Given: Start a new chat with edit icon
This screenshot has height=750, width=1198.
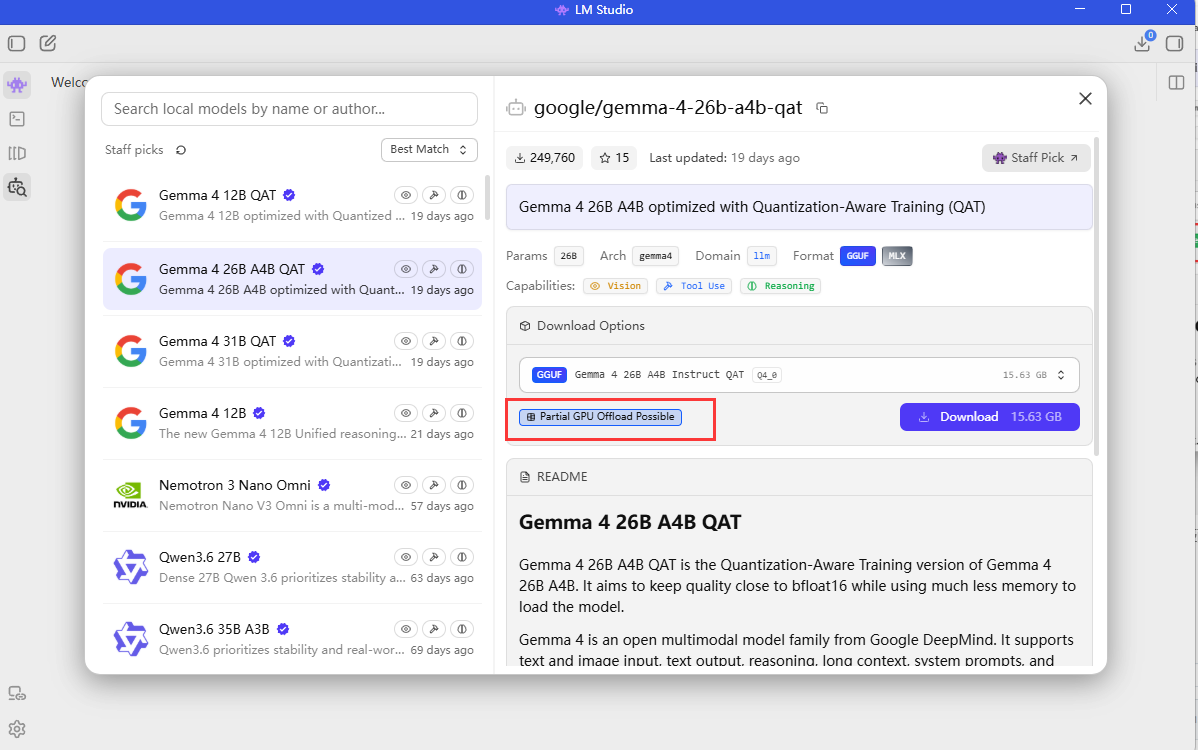Looking at the screenshot, I should 47,44.
